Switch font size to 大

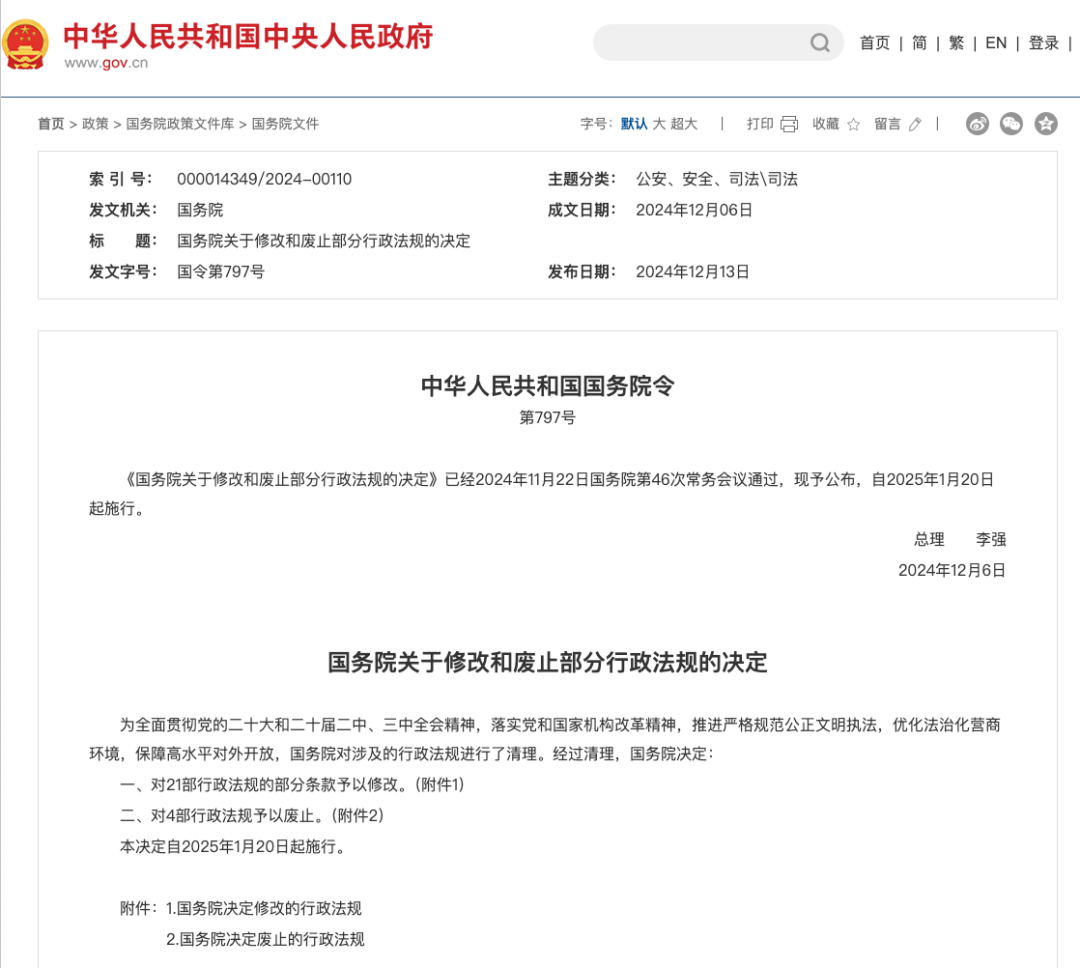(x=659, y=124)
